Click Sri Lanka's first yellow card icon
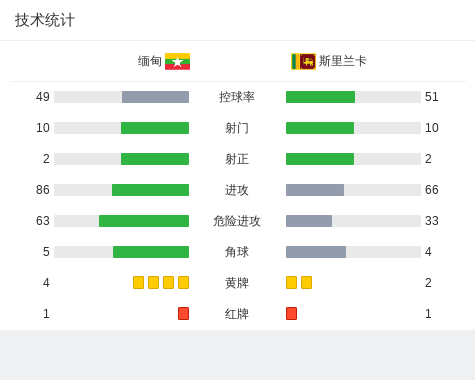 click(x=291, y=283)
